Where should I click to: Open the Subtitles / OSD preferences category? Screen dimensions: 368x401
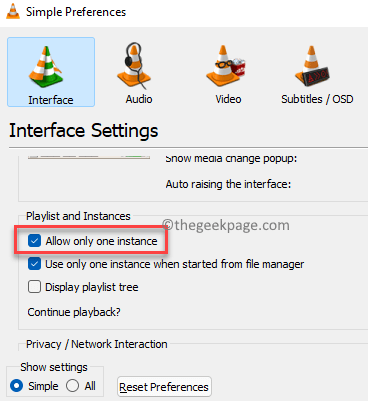tap(317, 72)
